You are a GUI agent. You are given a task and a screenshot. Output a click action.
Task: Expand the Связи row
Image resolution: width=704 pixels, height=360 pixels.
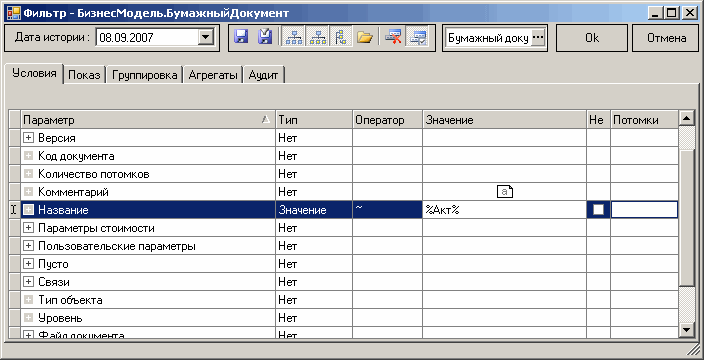(28, 282)
